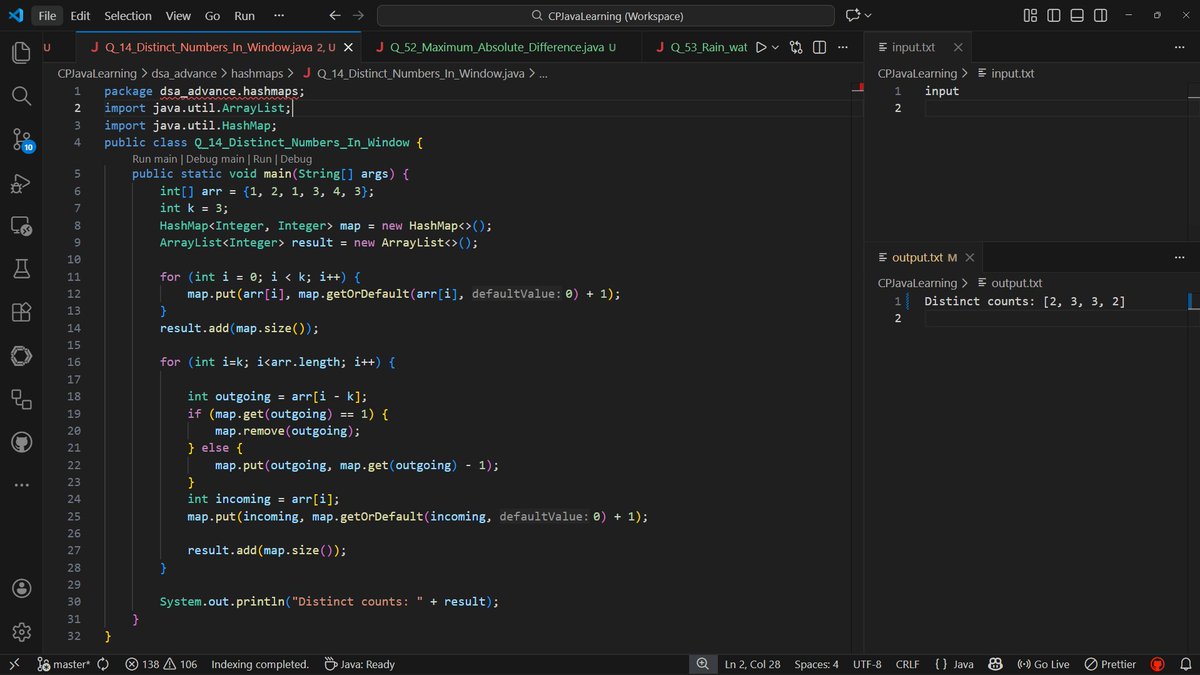Synchronize changes icon in status bar

103,664
